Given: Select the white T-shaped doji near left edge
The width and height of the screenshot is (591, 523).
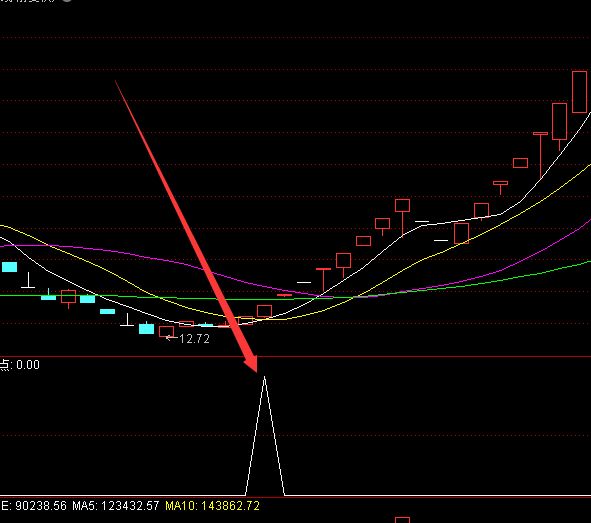Looking at the screenshot, I should [28, 280].
